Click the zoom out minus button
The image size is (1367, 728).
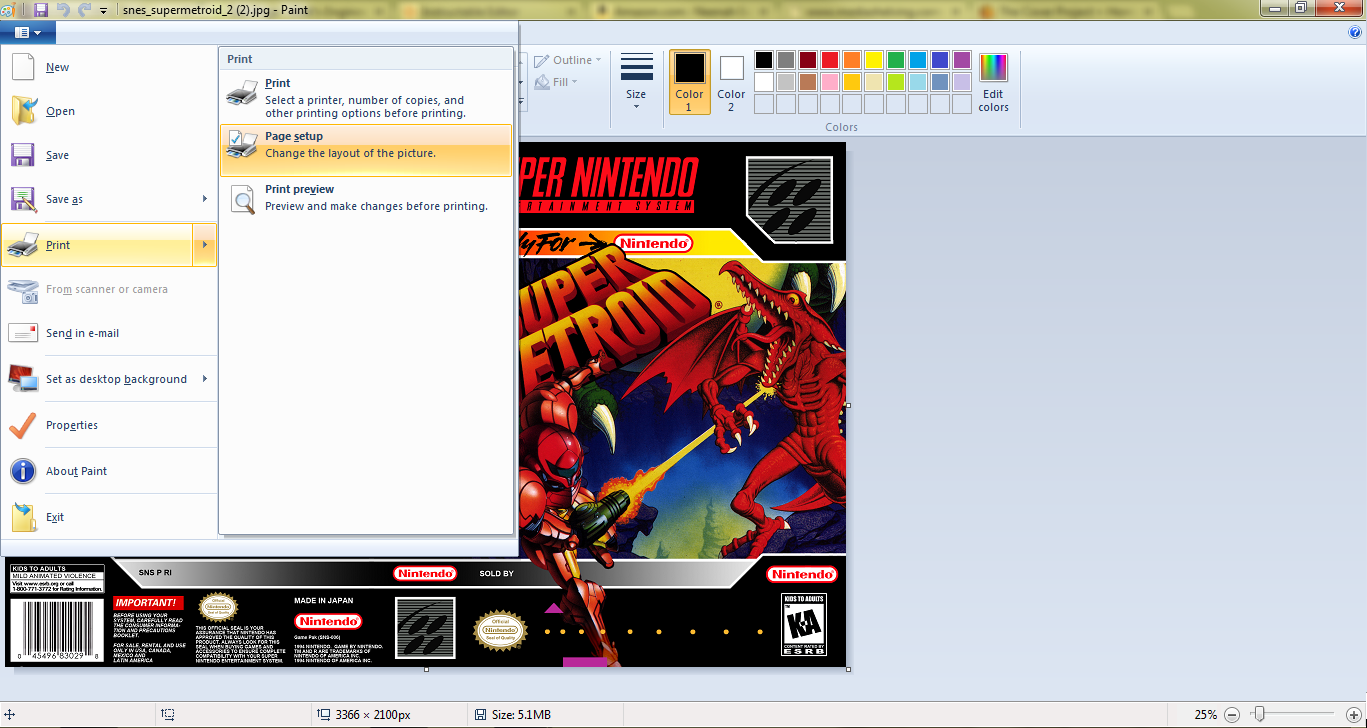coord(1232,714)
